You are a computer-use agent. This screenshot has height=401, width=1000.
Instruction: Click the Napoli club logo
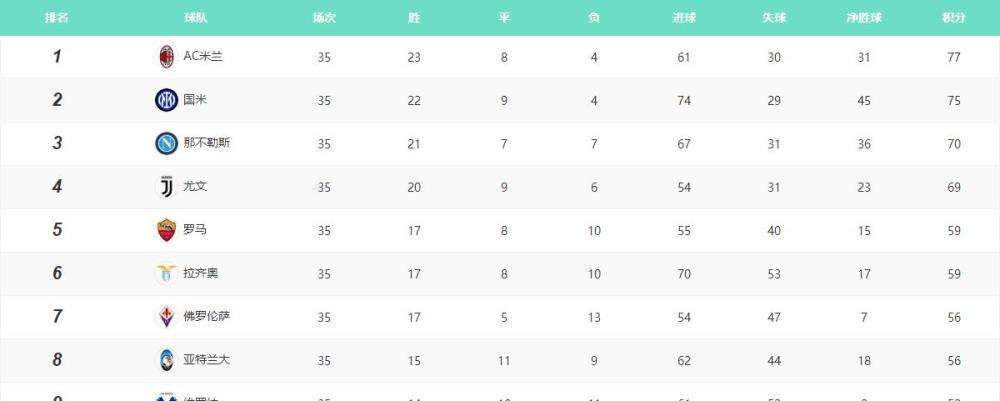click(x=166, y=143)
